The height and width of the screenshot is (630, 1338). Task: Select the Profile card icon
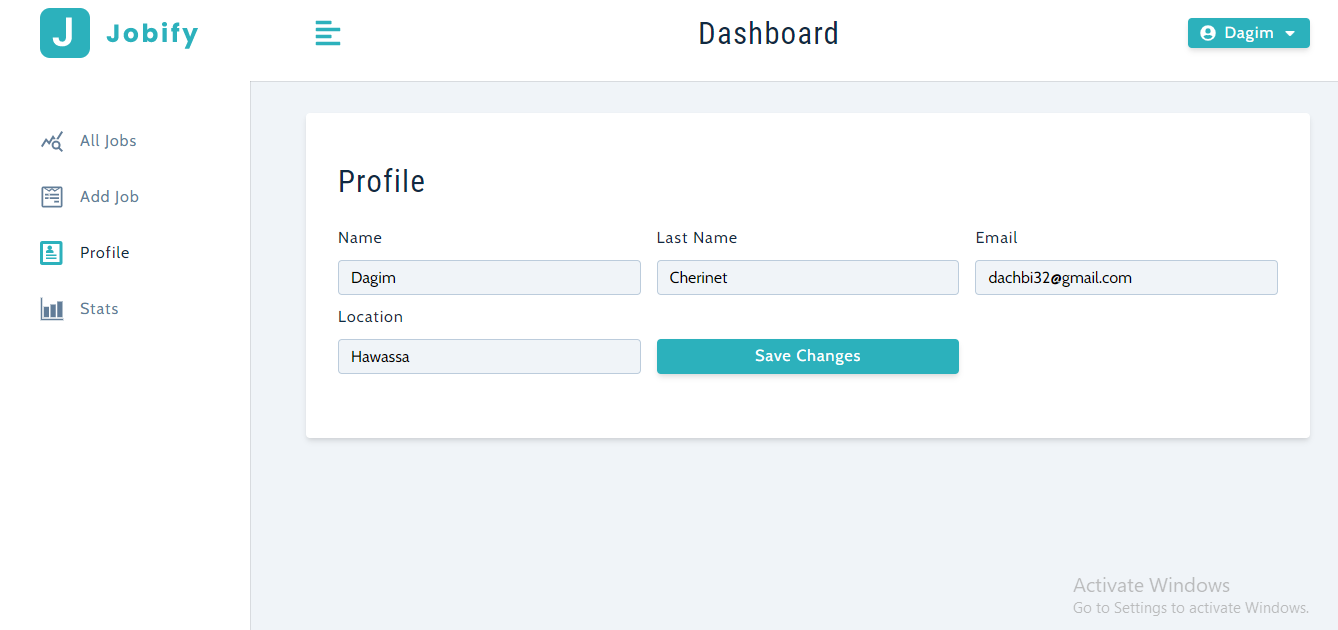(x=51, y=252)
